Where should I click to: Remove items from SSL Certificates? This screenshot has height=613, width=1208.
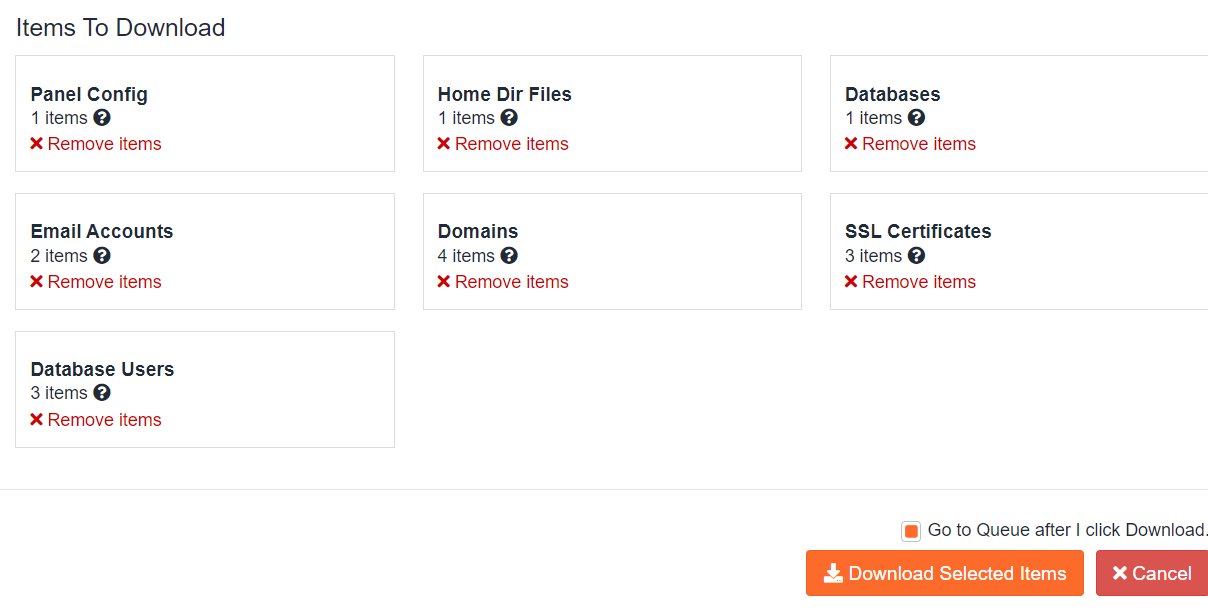(x=910, y=282)
